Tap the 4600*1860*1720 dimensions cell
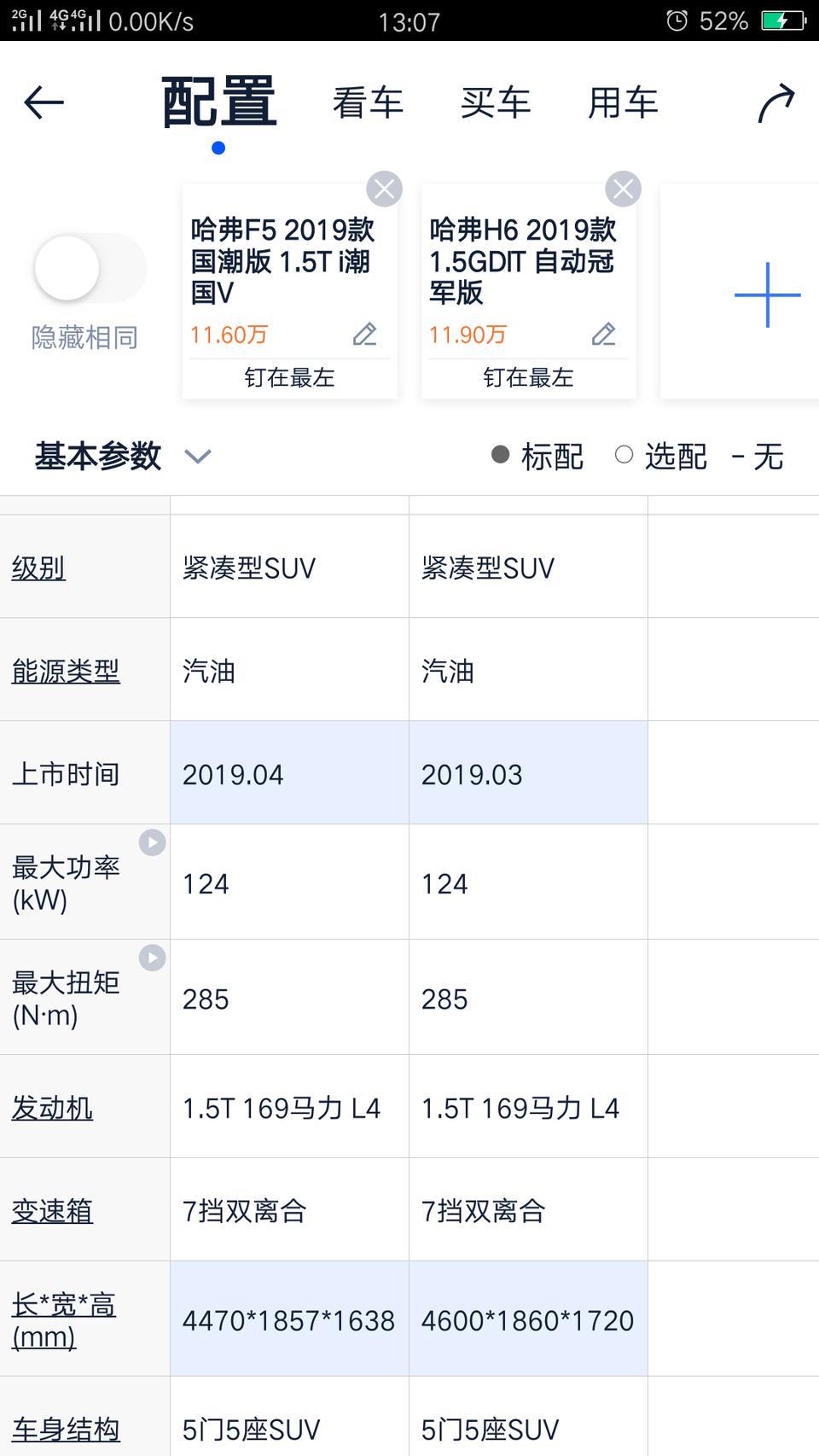Image resolution: width=819 pixels, height=1456 pixels. point(528,1319)
